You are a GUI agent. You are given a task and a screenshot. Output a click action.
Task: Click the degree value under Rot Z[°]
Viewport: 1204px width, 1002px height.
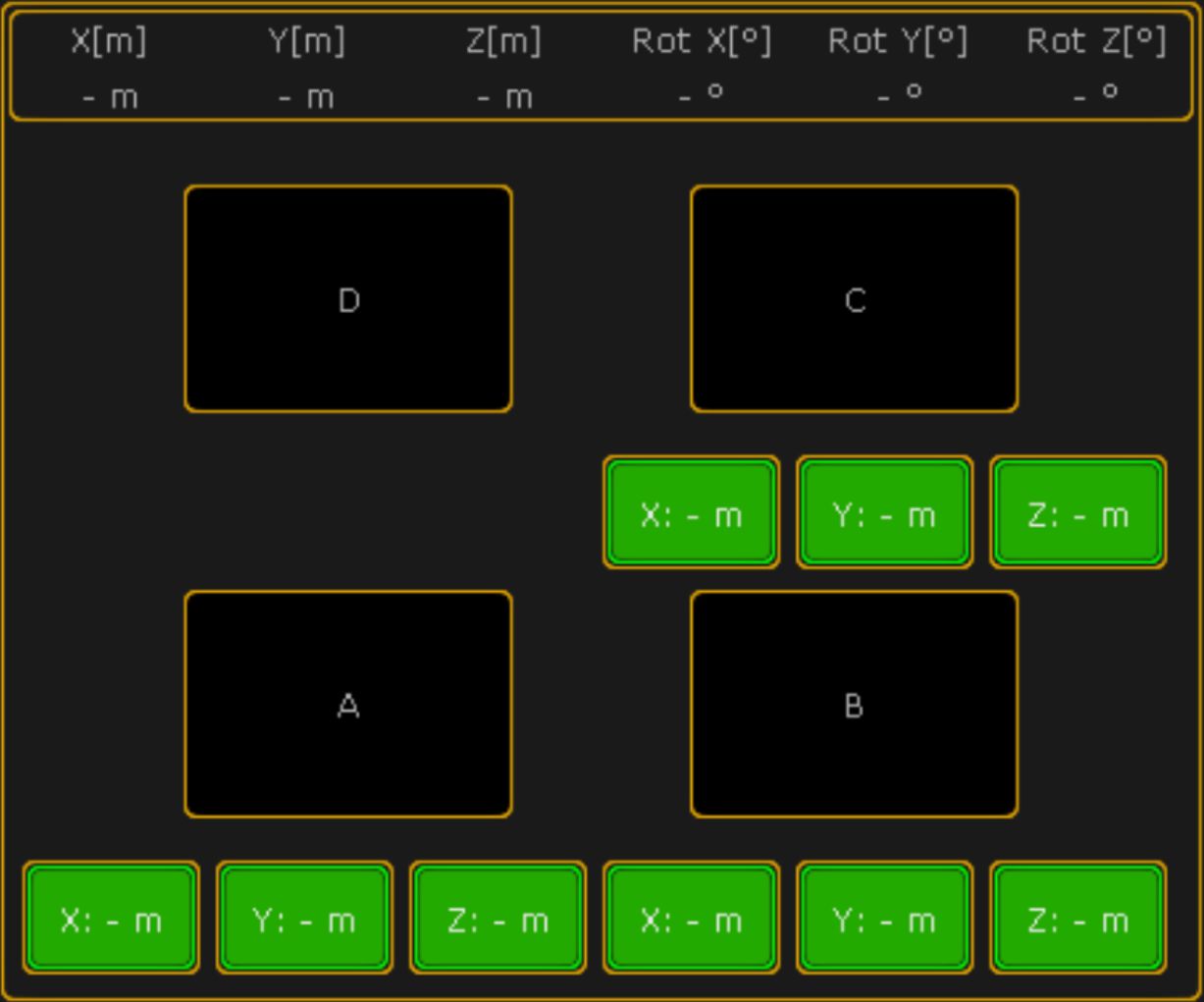coord(1096,96)
